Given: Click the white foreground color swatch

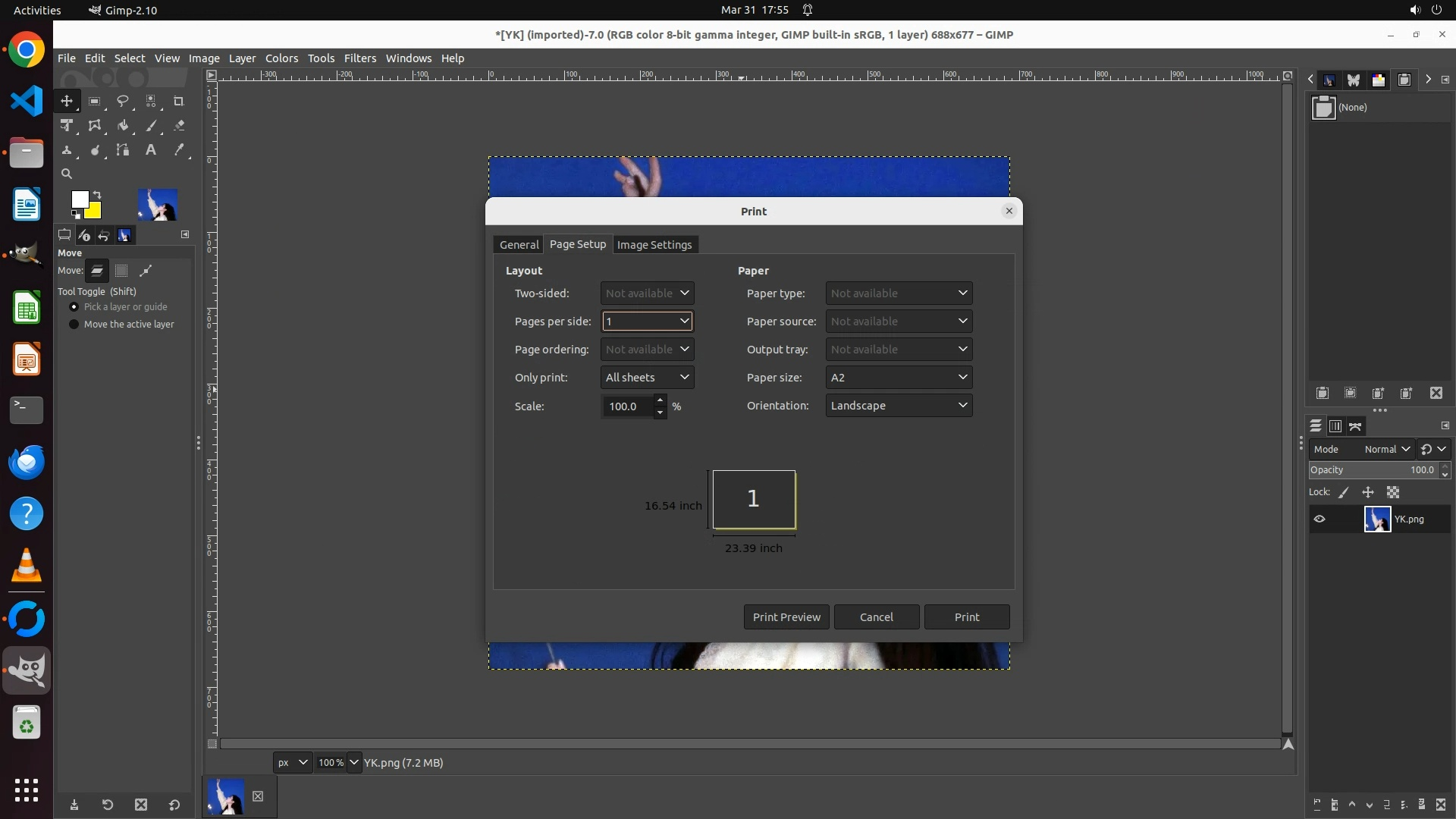Looking at the screenshot, I should tap(79, 199).
